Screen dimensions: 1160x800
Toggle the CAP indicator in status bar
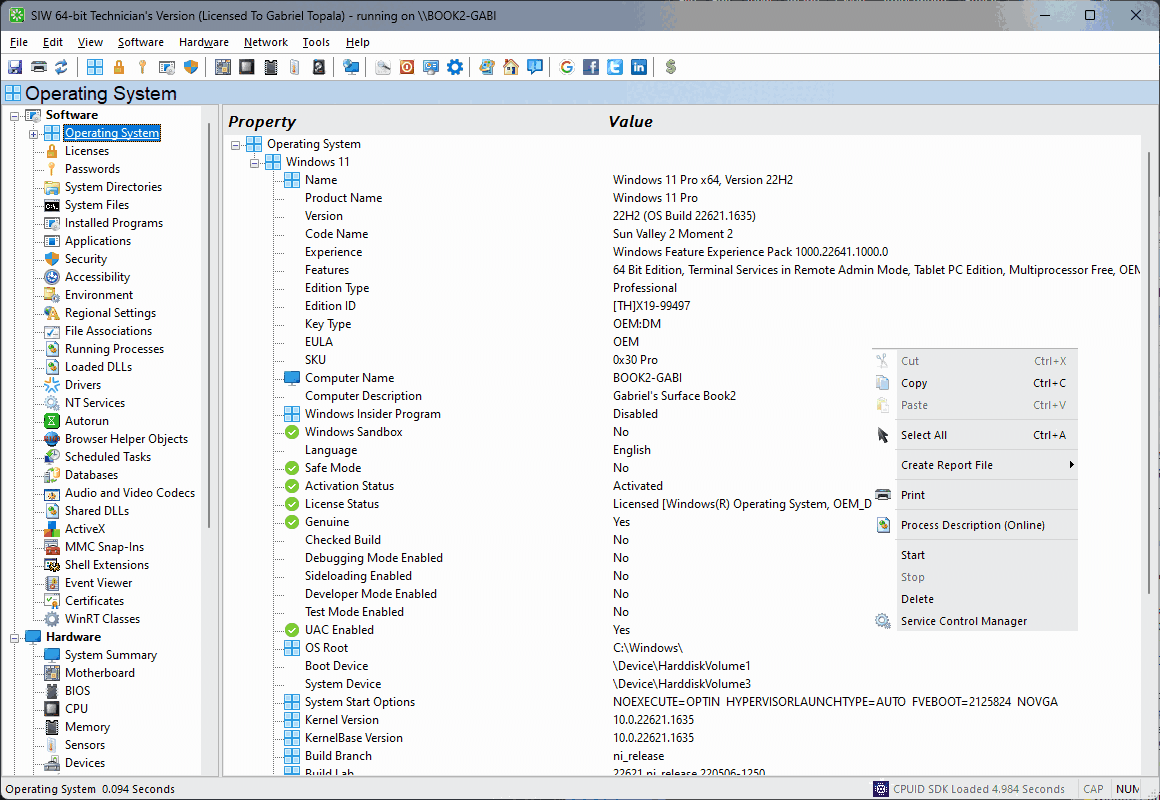tap(1093, 788)
